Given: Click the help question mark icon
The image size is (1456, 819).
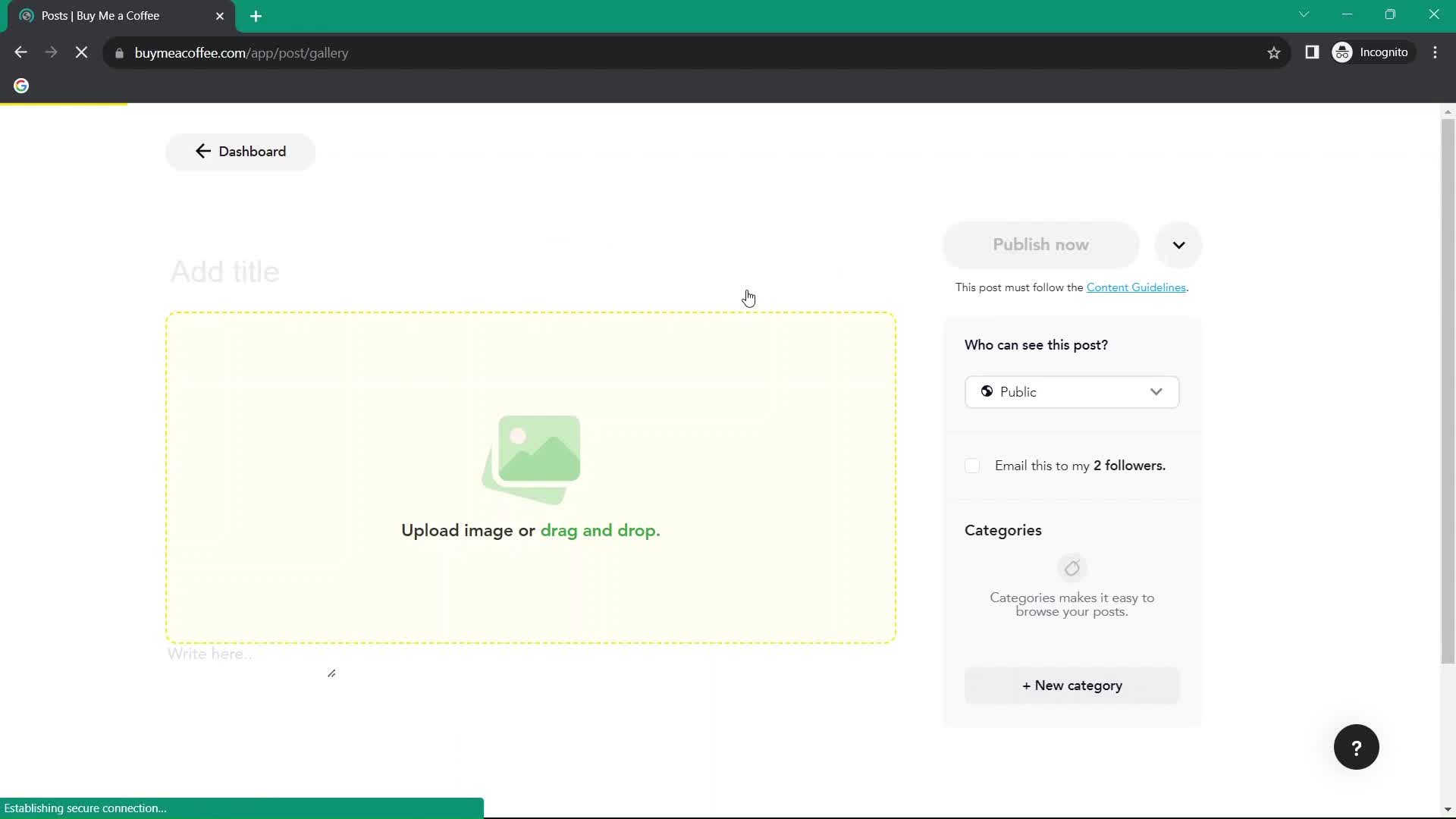Looking at the screenshot, I should [1357, 747].
